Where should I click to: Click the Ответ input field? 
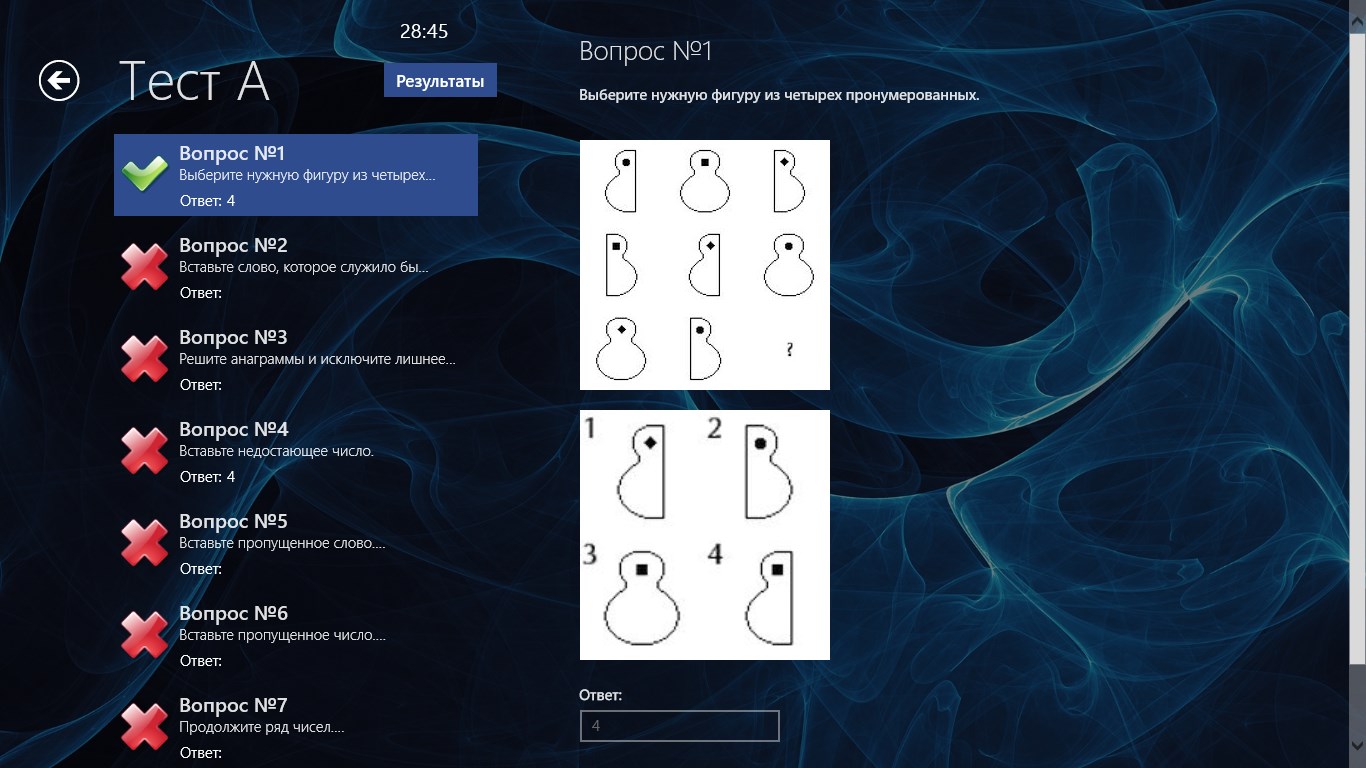point(679,726)
